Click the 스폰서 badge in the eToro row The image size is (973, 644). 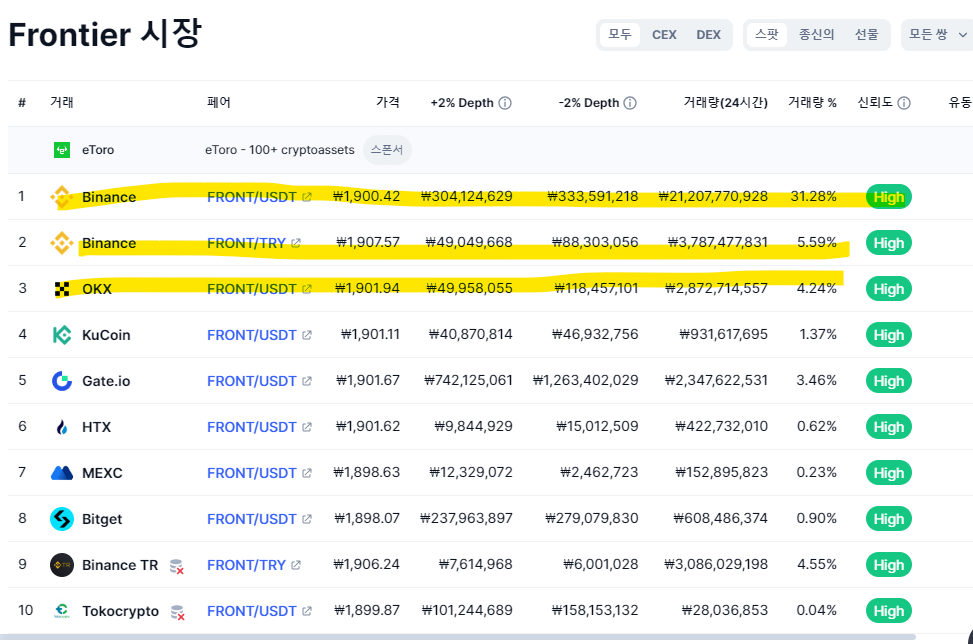tap(387, 150)
